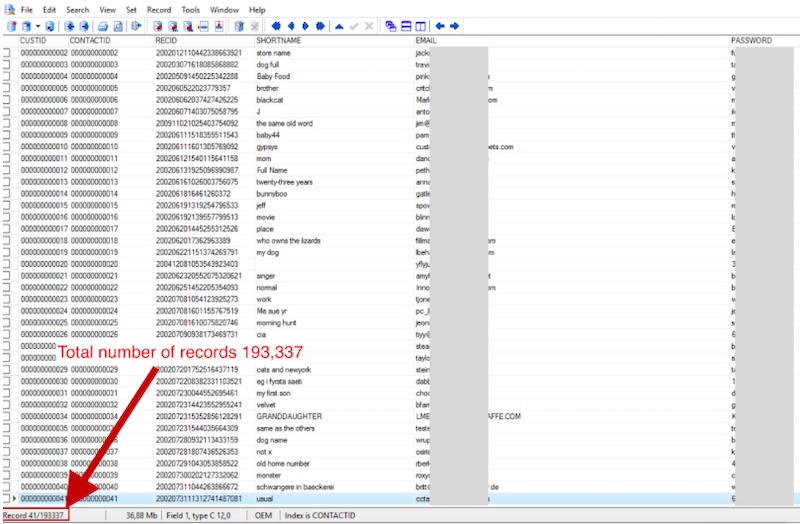Select the 'old home number' shortname cell
This screenshot has height=524, width=800.
coord(334,463)
